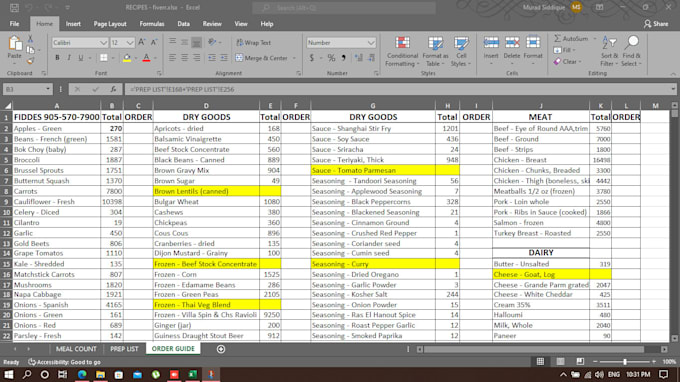Screen dimensions: 680x382
Task: Open the File menu tab
Action: point(14,24)
